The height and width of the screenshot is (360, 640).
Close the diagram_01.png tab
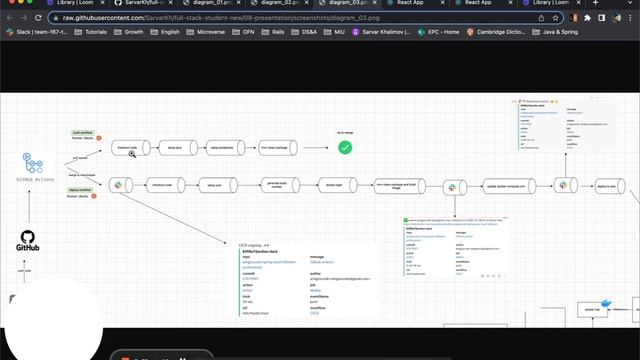point(239,3)
